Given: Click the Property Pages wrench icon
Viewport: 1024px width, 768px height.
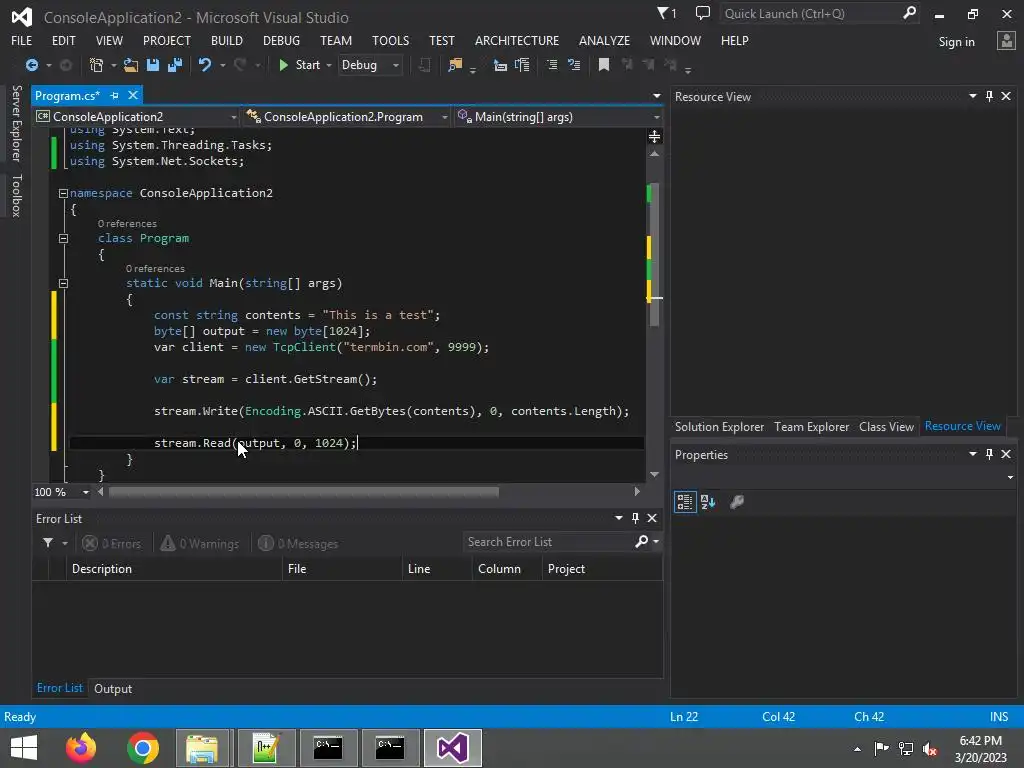Looking at the screenshot, I should (x=737, y=502).
